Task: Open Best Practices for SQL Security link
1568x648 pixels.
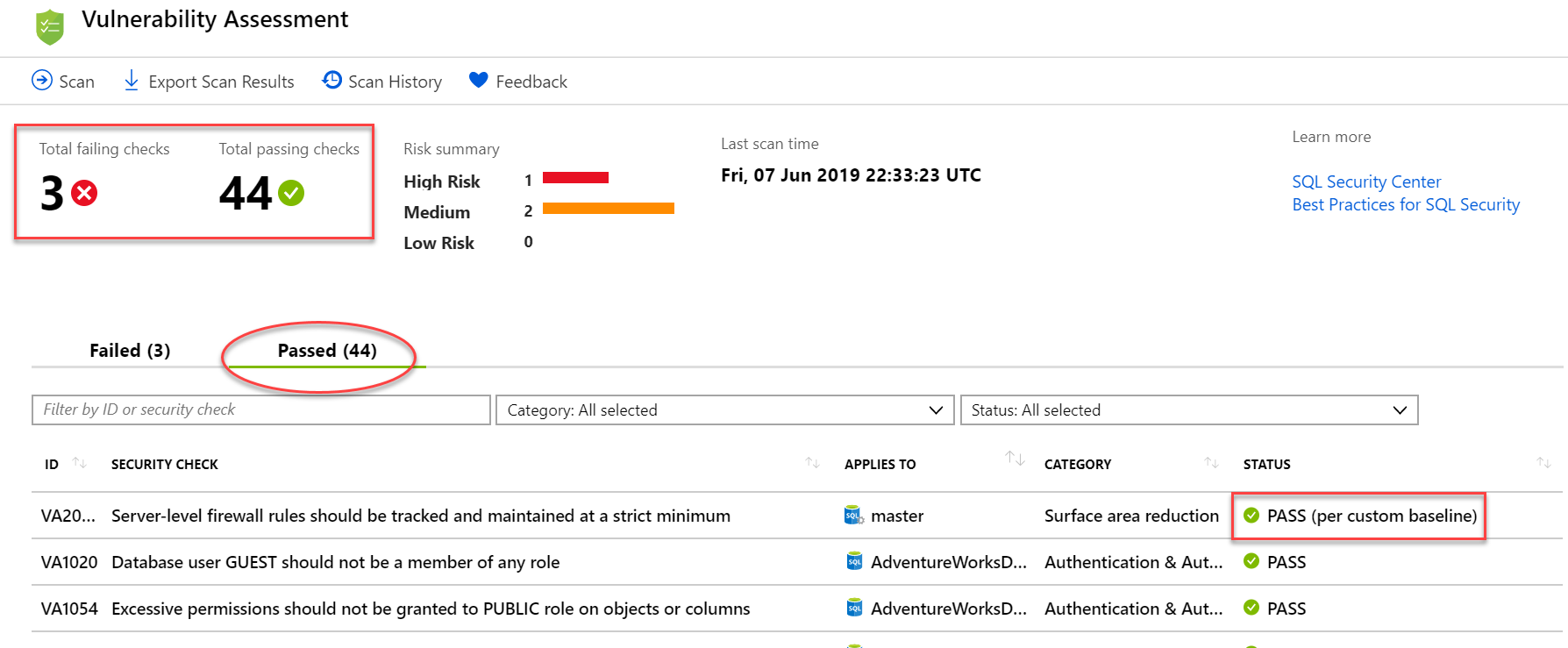Action: coord(1405,204)
